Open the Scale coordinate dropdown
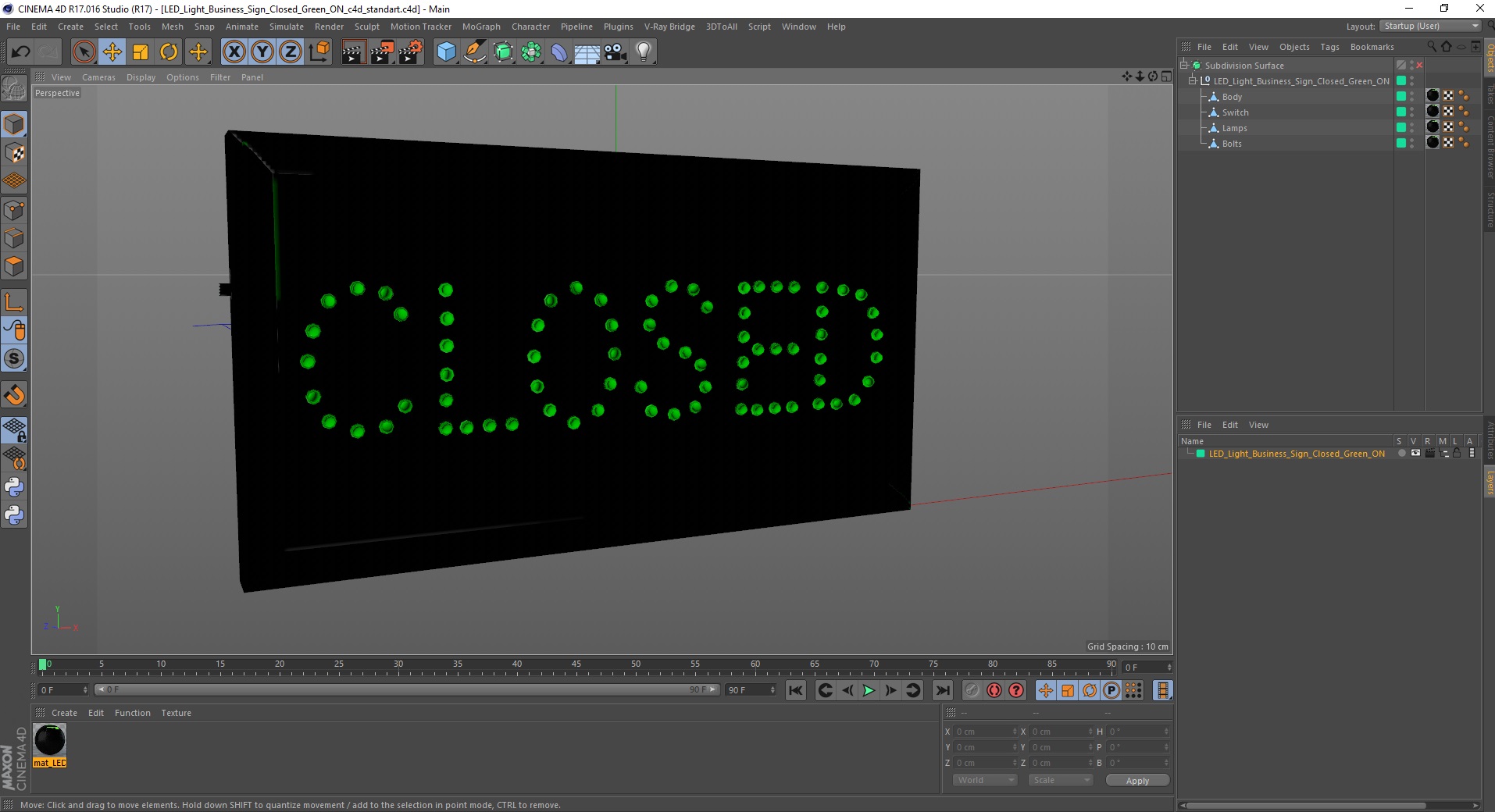1495x812 pixels. [x=1060, y=780]
